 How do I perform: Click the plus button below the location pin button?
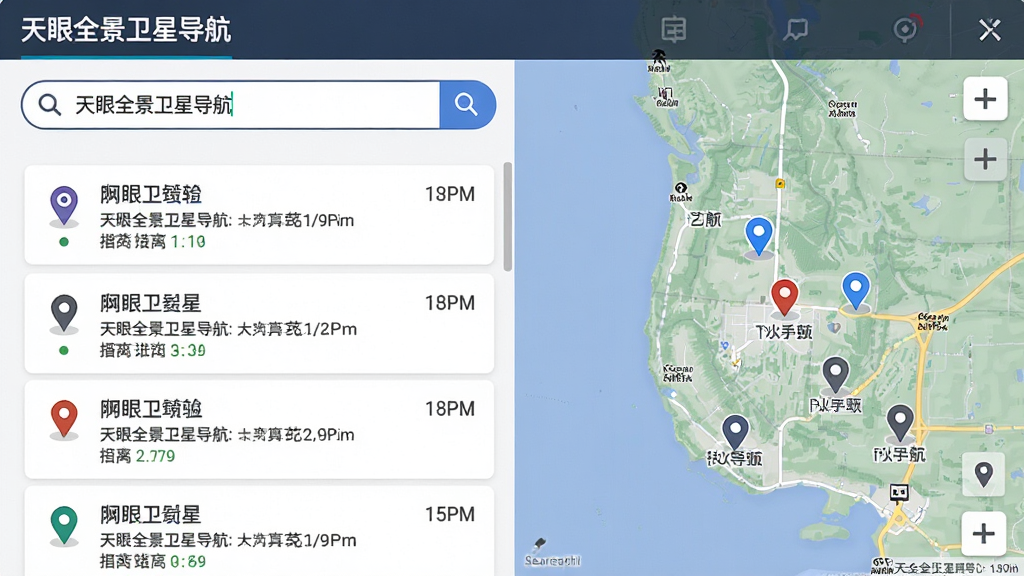[984, 533]
